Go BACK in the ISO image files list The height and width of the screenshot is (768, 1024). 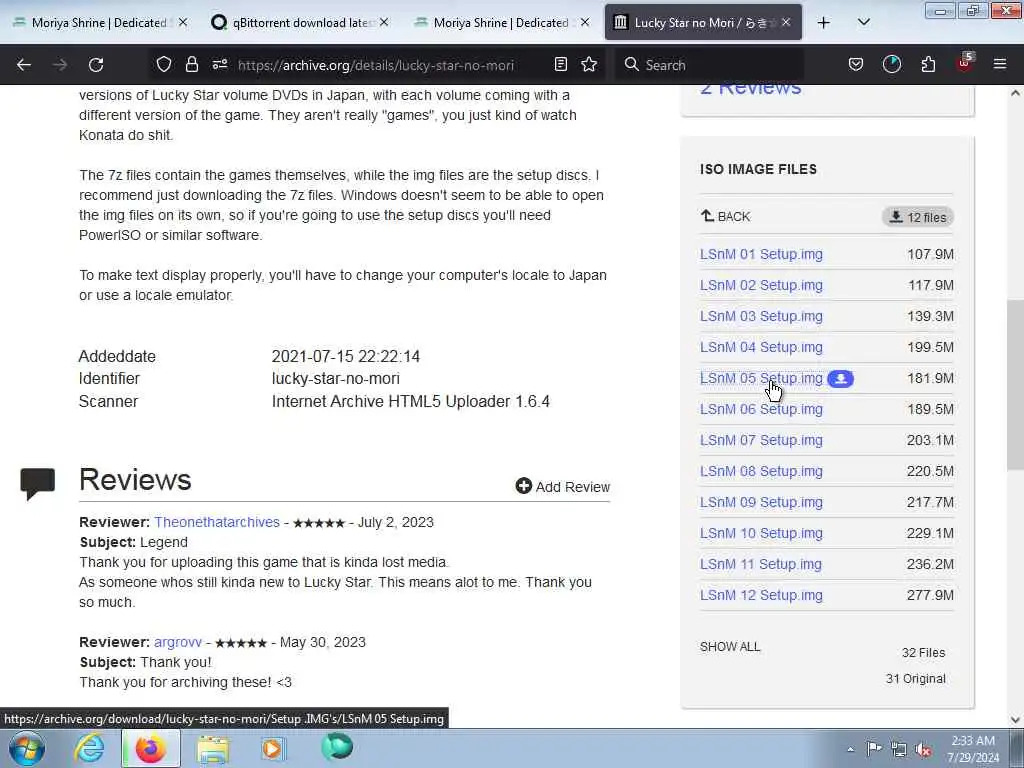click(726, 216)
